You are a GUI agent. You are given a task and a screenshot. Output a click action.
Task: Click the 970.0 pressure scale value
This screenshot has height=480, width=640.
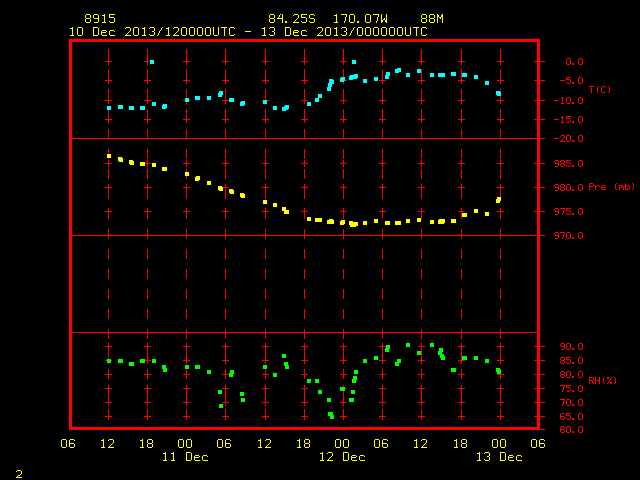pyautogui.click(x=569, y=236)
